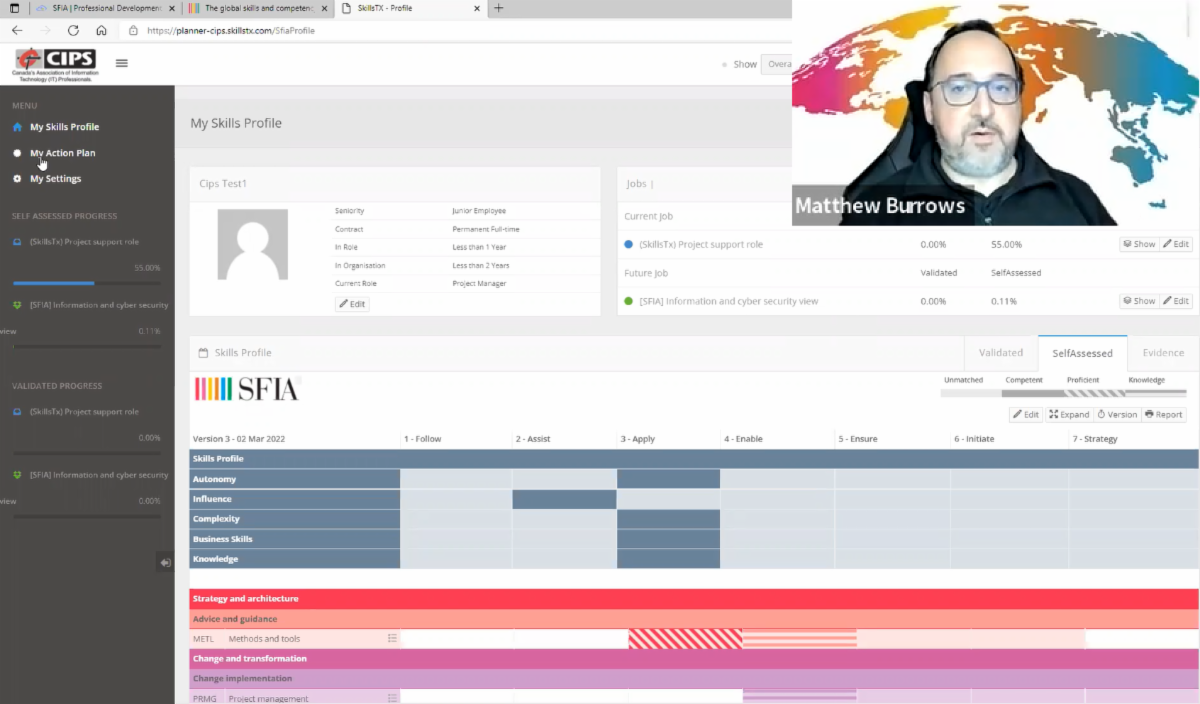Viewport: 1200px width, 704px height.
Task: Close the SkillsTX - Profile tab
Action: click(x=476, y=8)
